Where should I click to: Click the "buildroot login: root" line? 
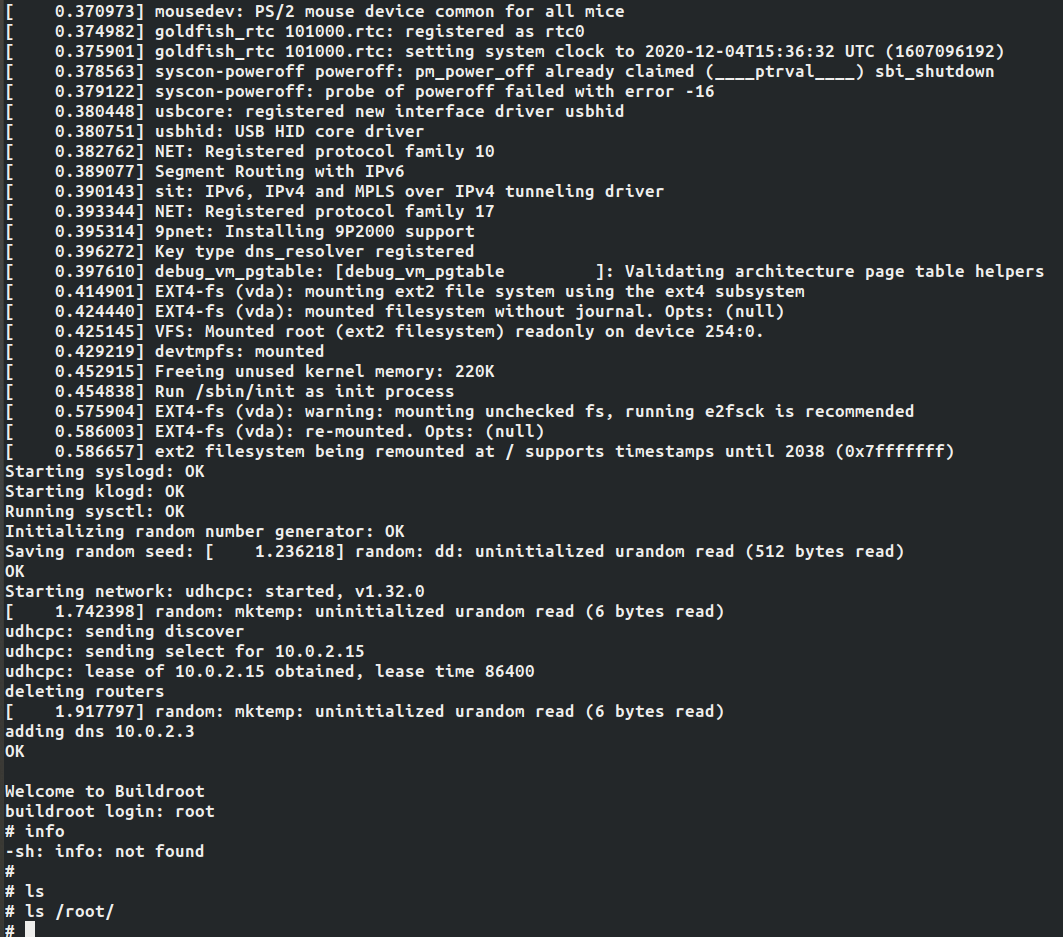tap(110, 811)
